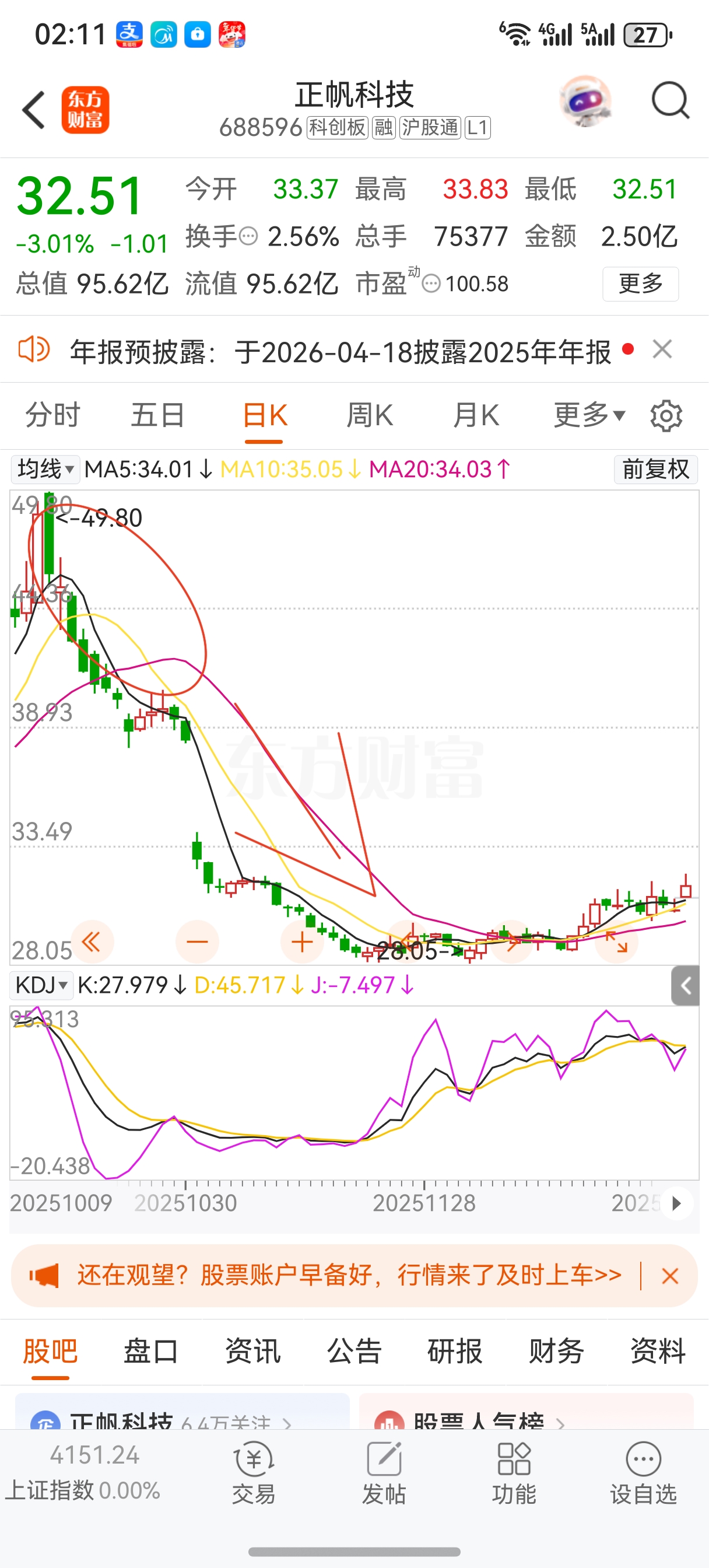Open the 股吧 section tab
This screenshot has width=709, height=1568.
tap(51, 1352)
